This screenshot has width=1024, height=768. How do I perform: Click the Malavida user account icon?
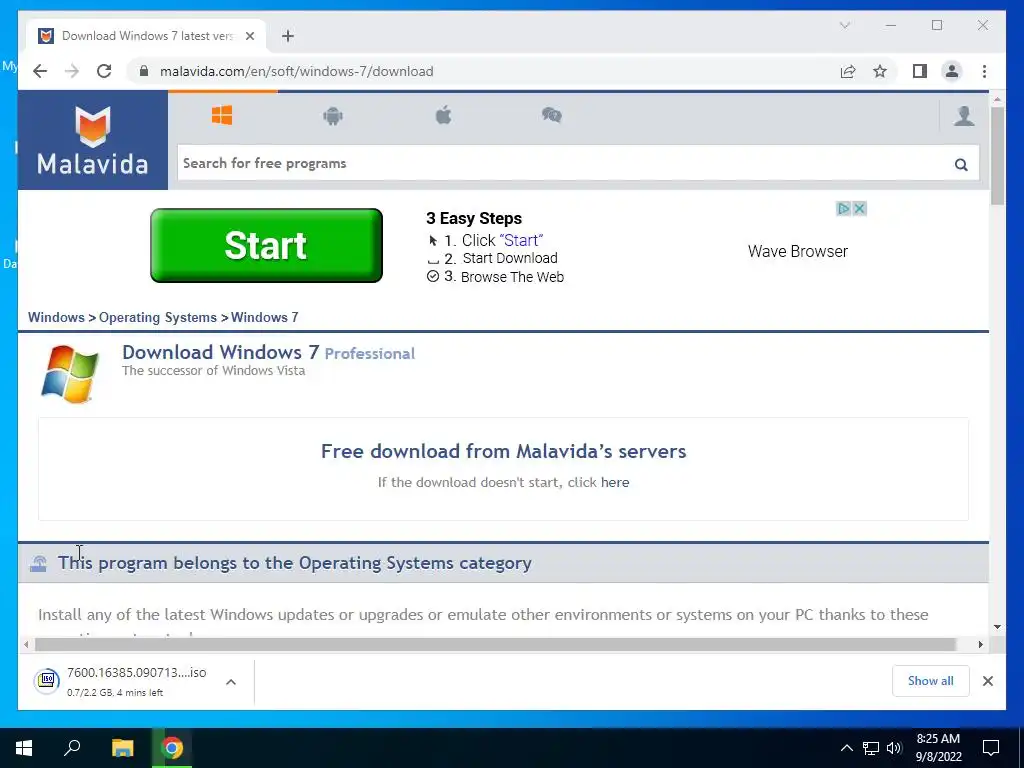click(x=964, y=116)
